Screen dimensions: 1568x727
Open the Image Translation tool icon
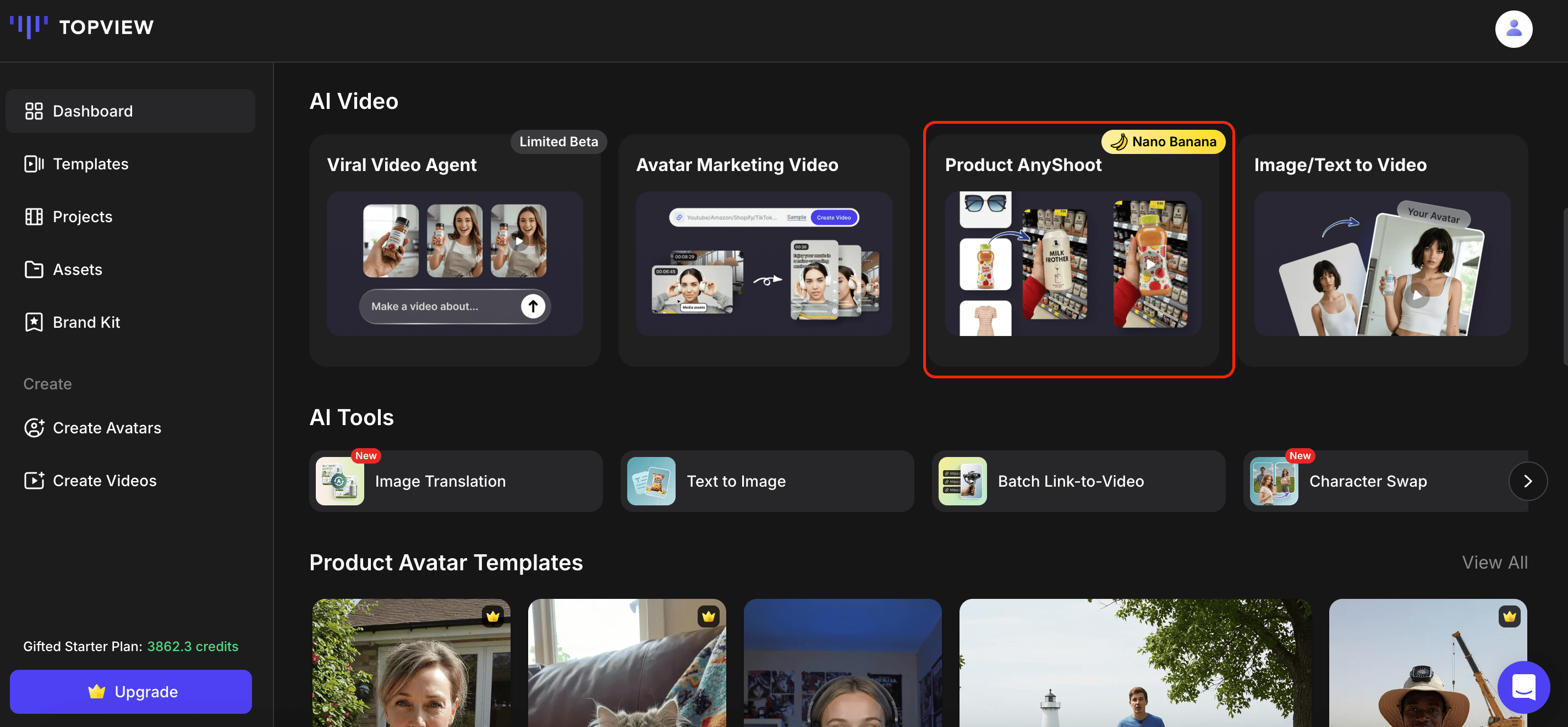point(339,481)
